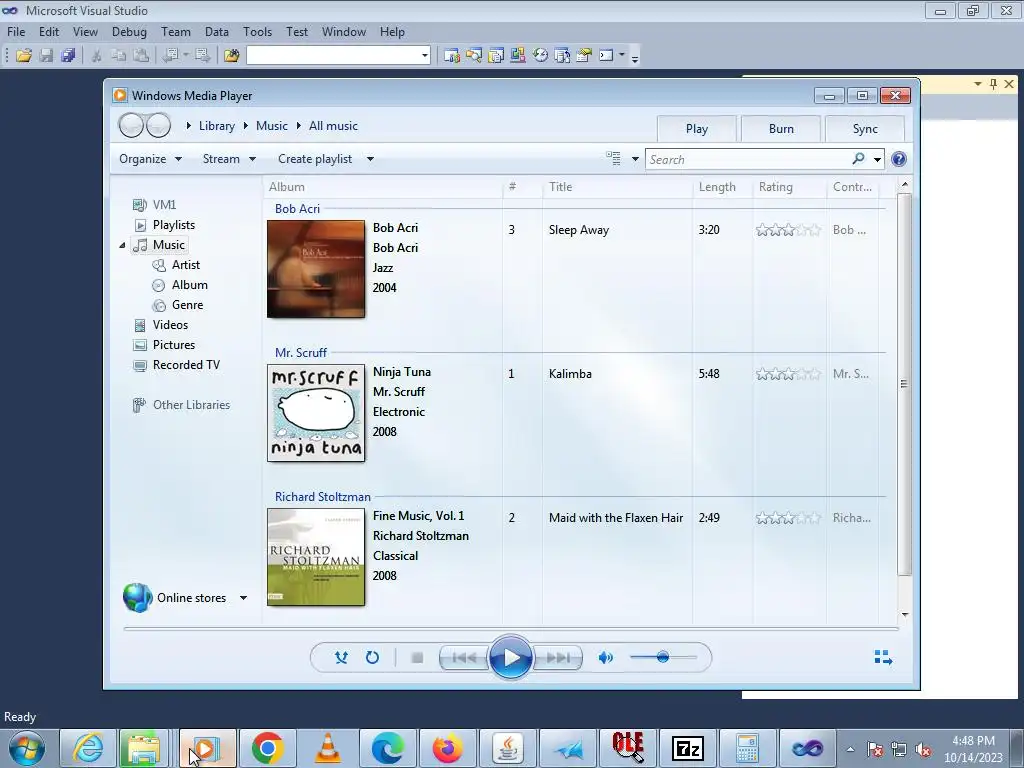Open Calculator from the taskbar
The width and height of the screenshot is (1024, 768).
coord(748,748)
